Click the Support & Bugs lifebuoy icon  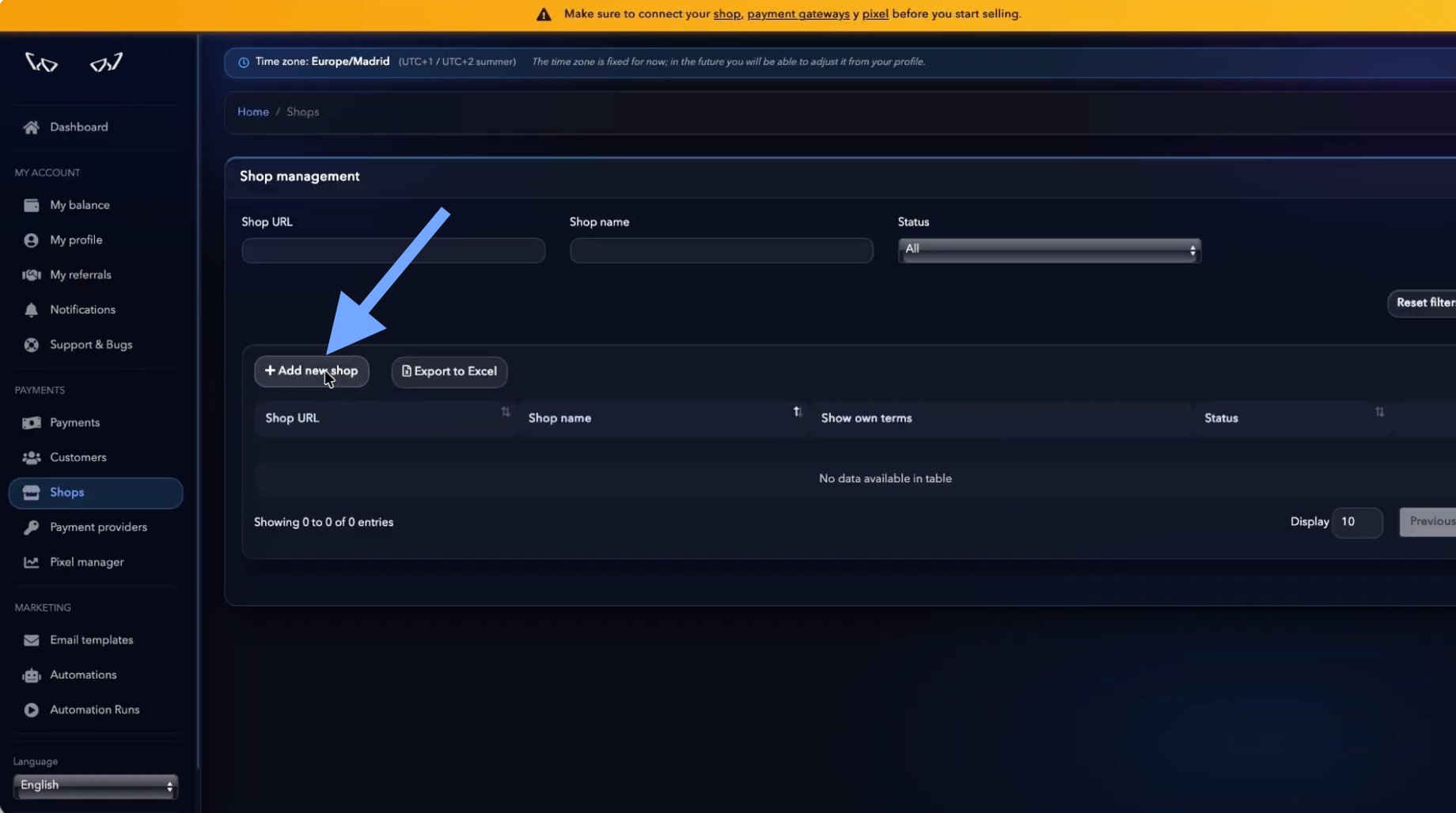coord(31,345)
